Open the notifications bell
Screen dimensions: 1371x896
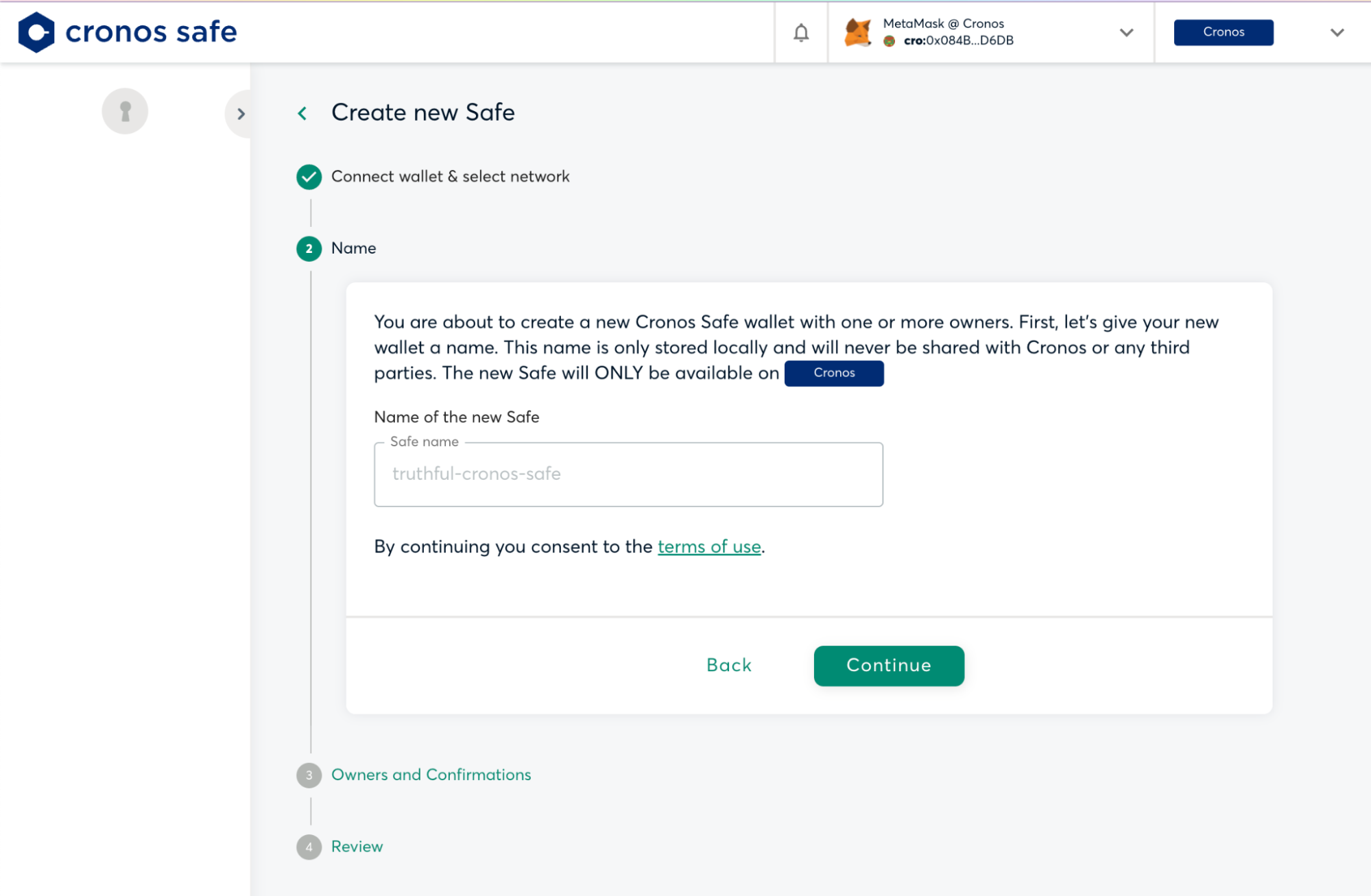pyautogui.click(x=800, y=32)
